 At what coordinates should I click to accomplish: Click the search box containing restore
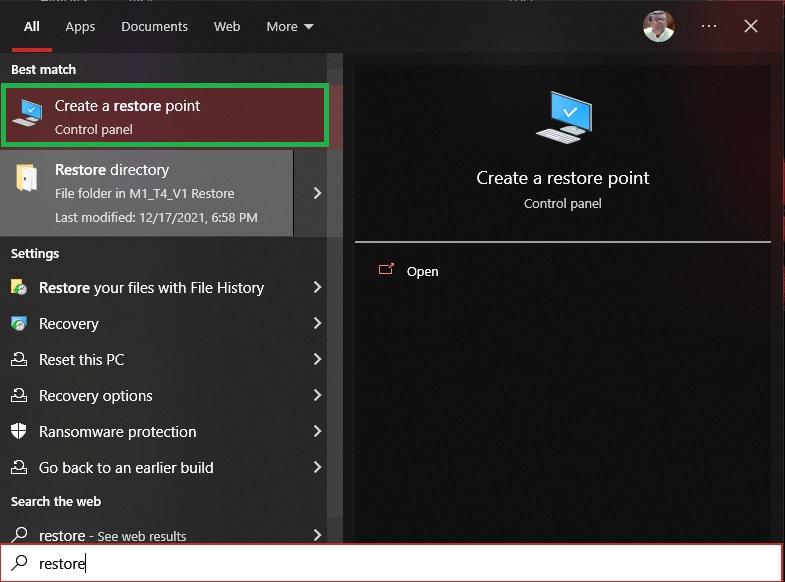[392, 563]
